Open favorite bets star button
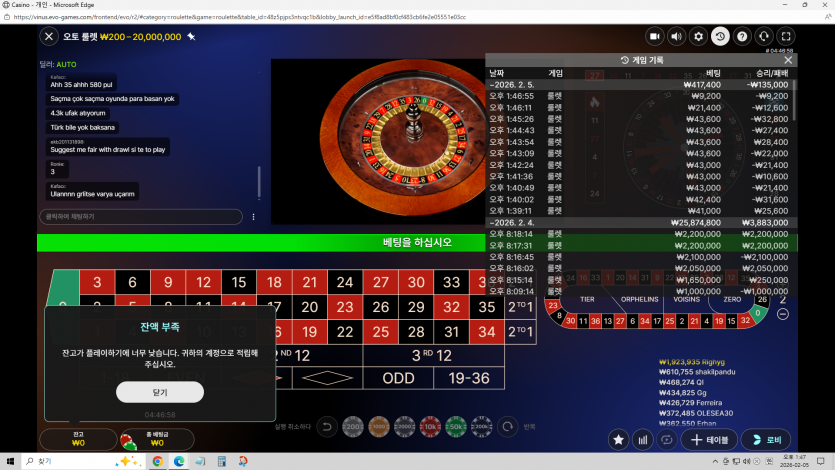Screen dimensions: 835x470 [x=618, y=440]
